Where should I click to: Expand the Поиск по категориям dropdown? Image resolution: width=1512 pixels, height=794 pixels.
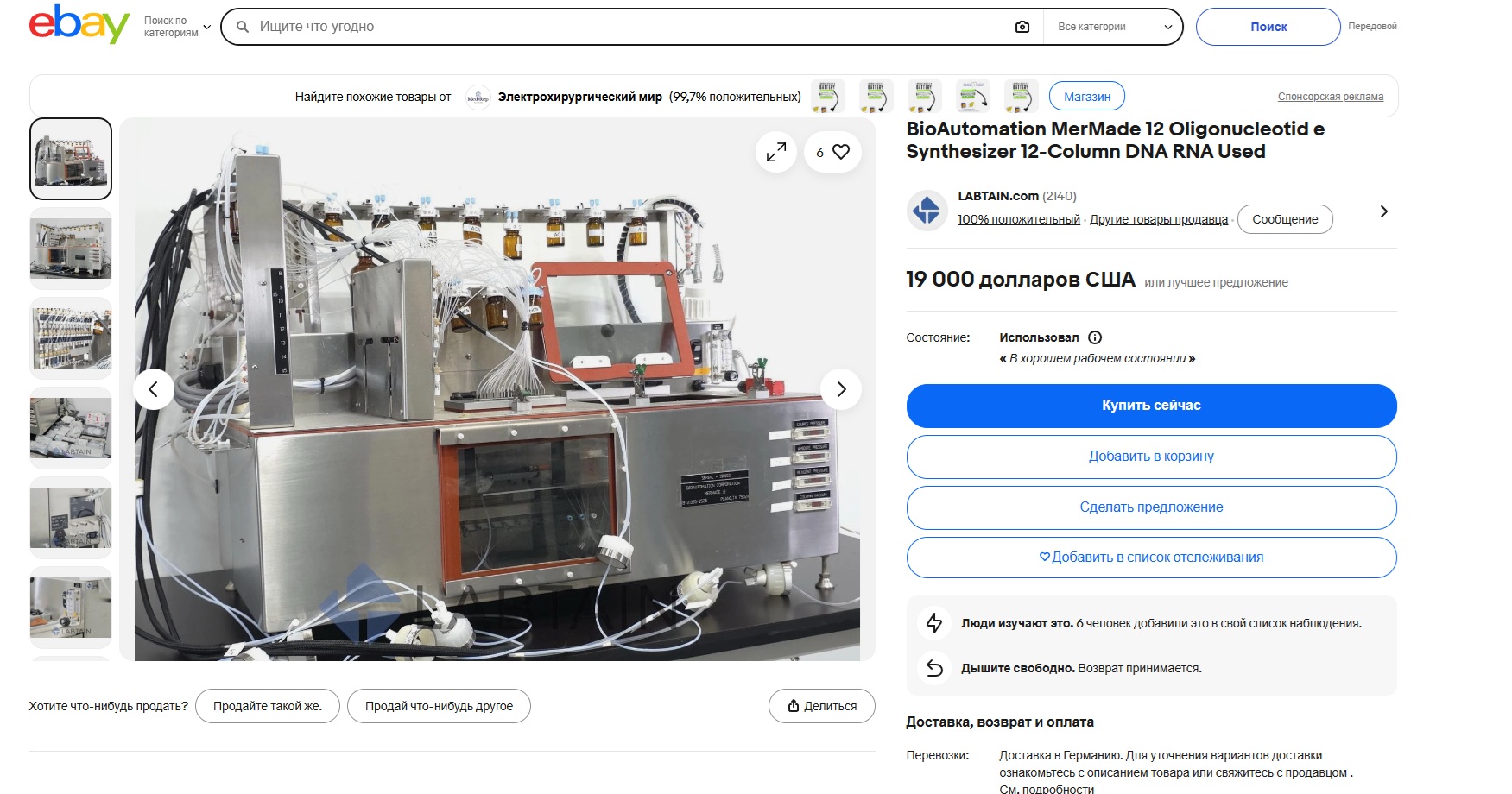point(177,27)
